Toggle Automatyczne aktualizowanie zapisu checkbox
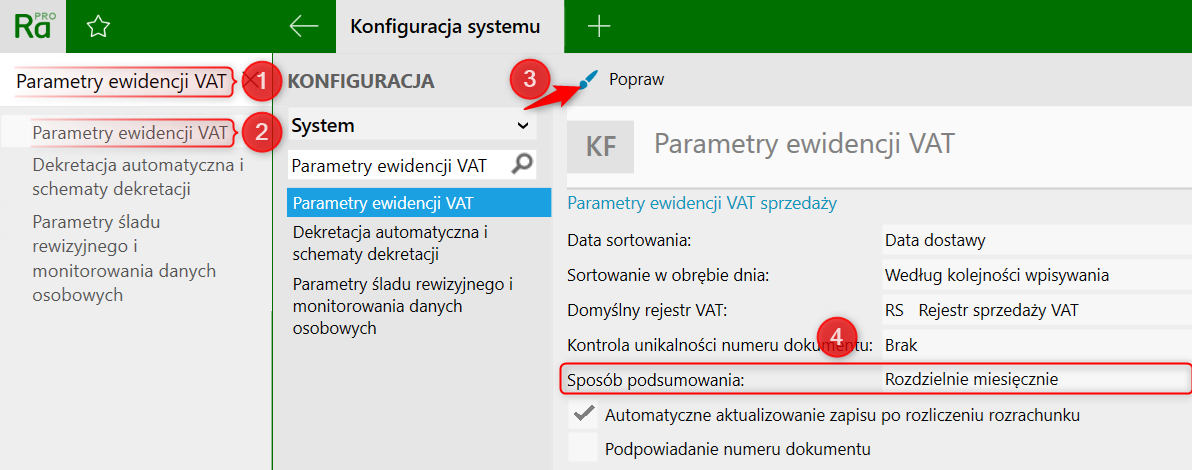 [x=584, y=415]
